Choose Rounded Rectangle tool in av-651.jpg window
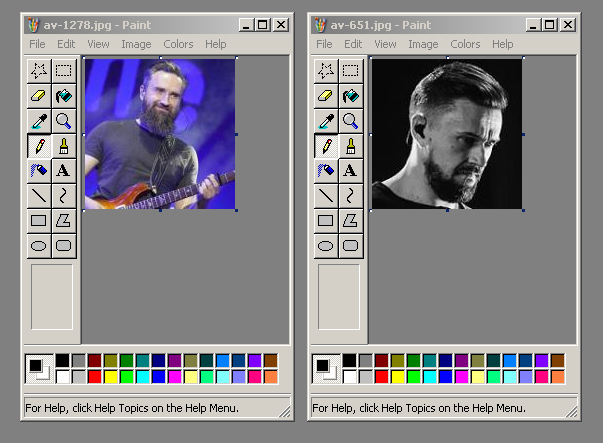The image size is (603, 443). tap(351, 246)
